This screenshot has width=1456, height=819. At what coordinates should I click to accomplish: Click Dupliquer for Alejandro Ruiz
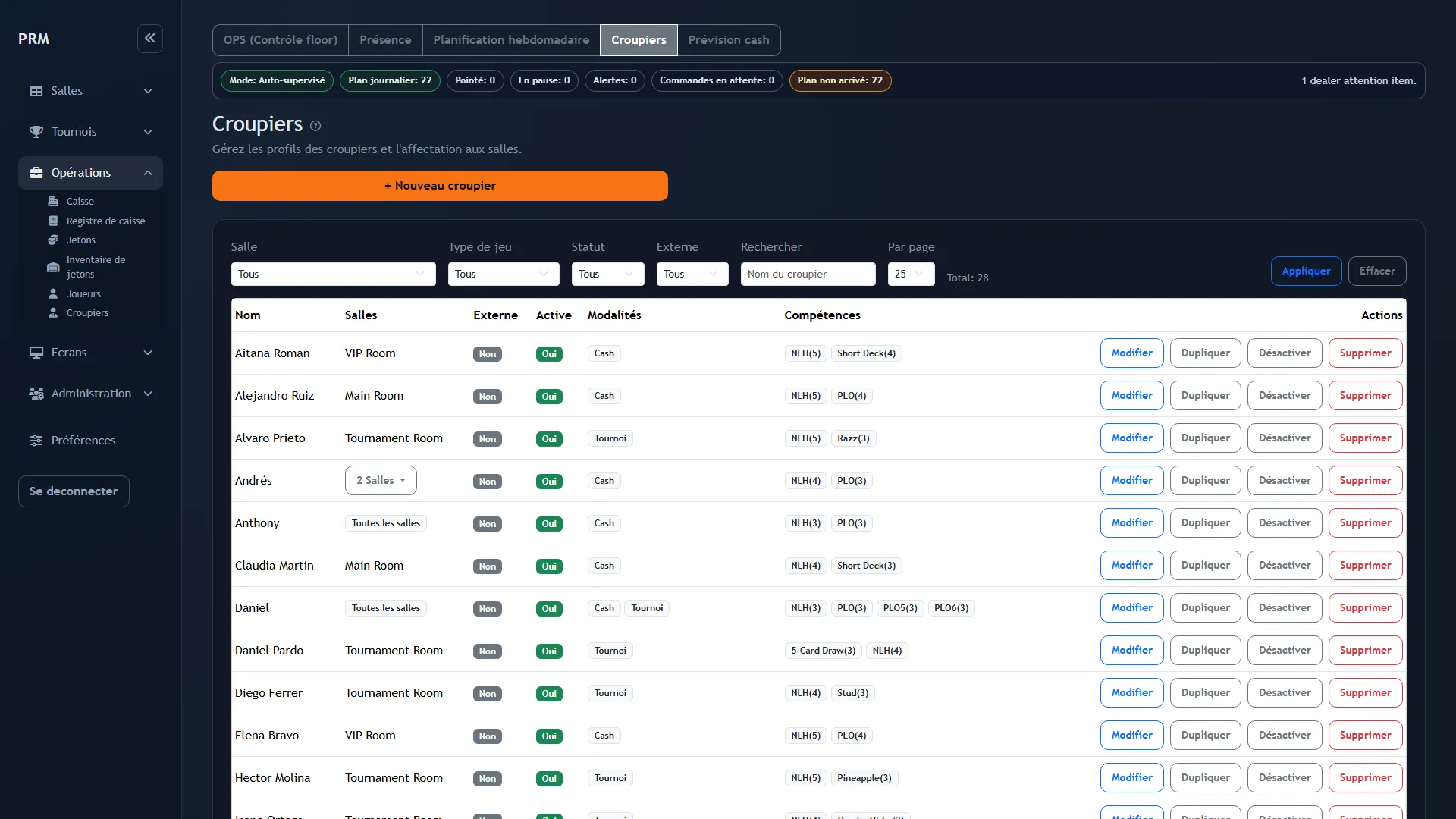click(x=1206, y=395)
